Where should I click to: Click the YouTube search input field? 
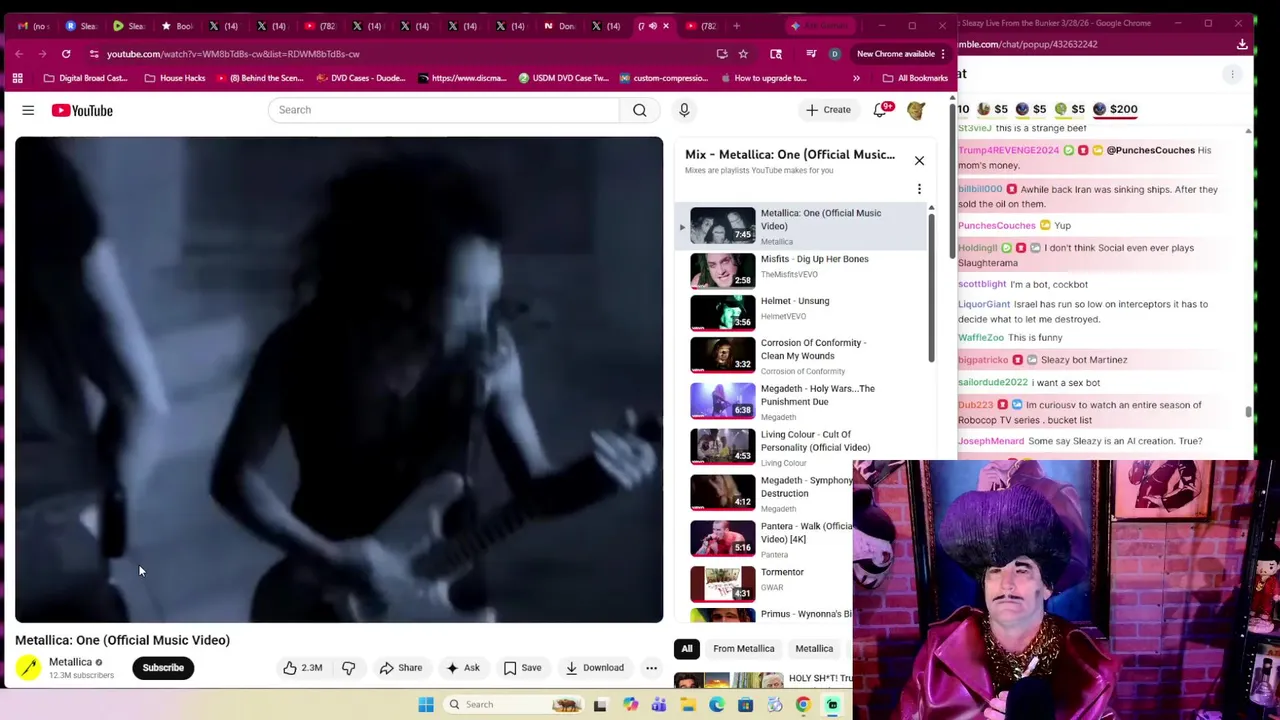tap(444, 110)
